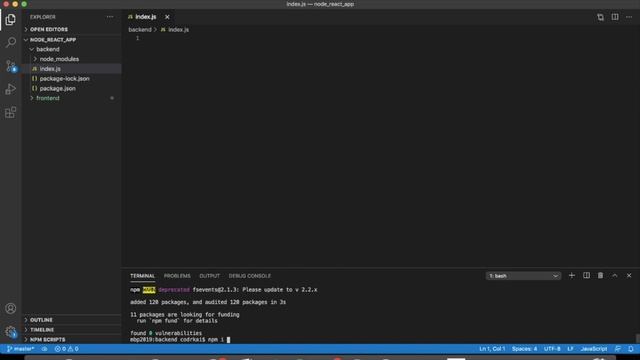Switch to the Problems panel tab
The image size is (640, 360).
click(177, 276)
